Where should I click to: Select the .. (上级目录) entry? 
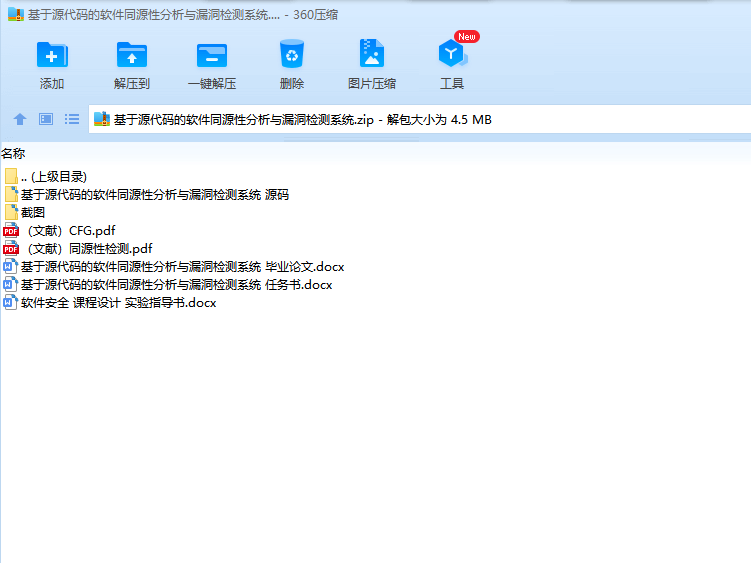click(54, 176)
